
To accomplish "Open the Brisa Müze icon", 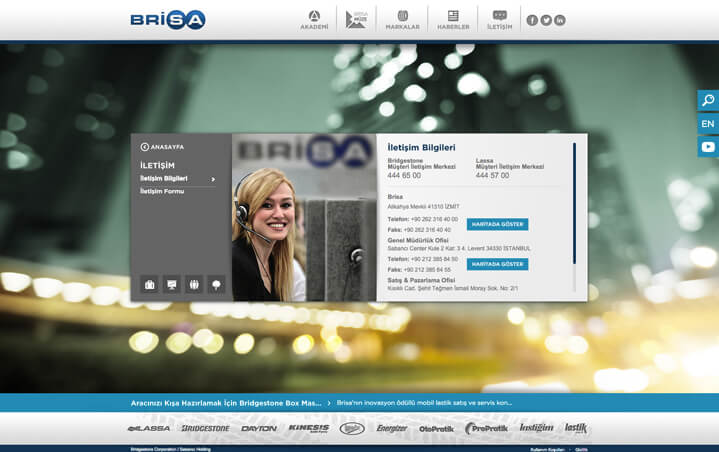I will pyautogui.click(x=356, y=19).
